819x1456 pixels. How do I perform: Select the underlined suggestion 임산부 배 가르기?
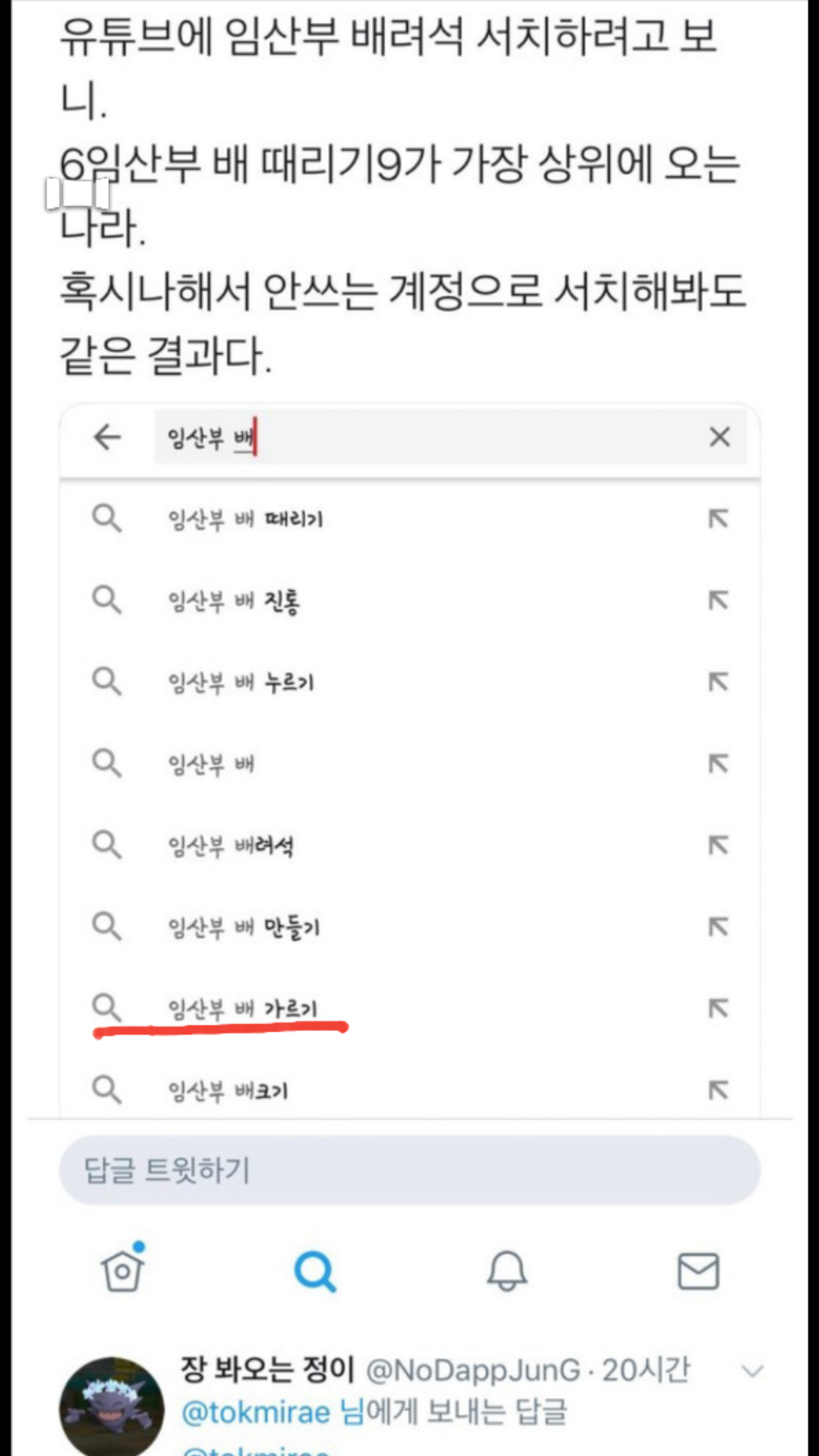pyautogui.click(x=242, y=1009)
